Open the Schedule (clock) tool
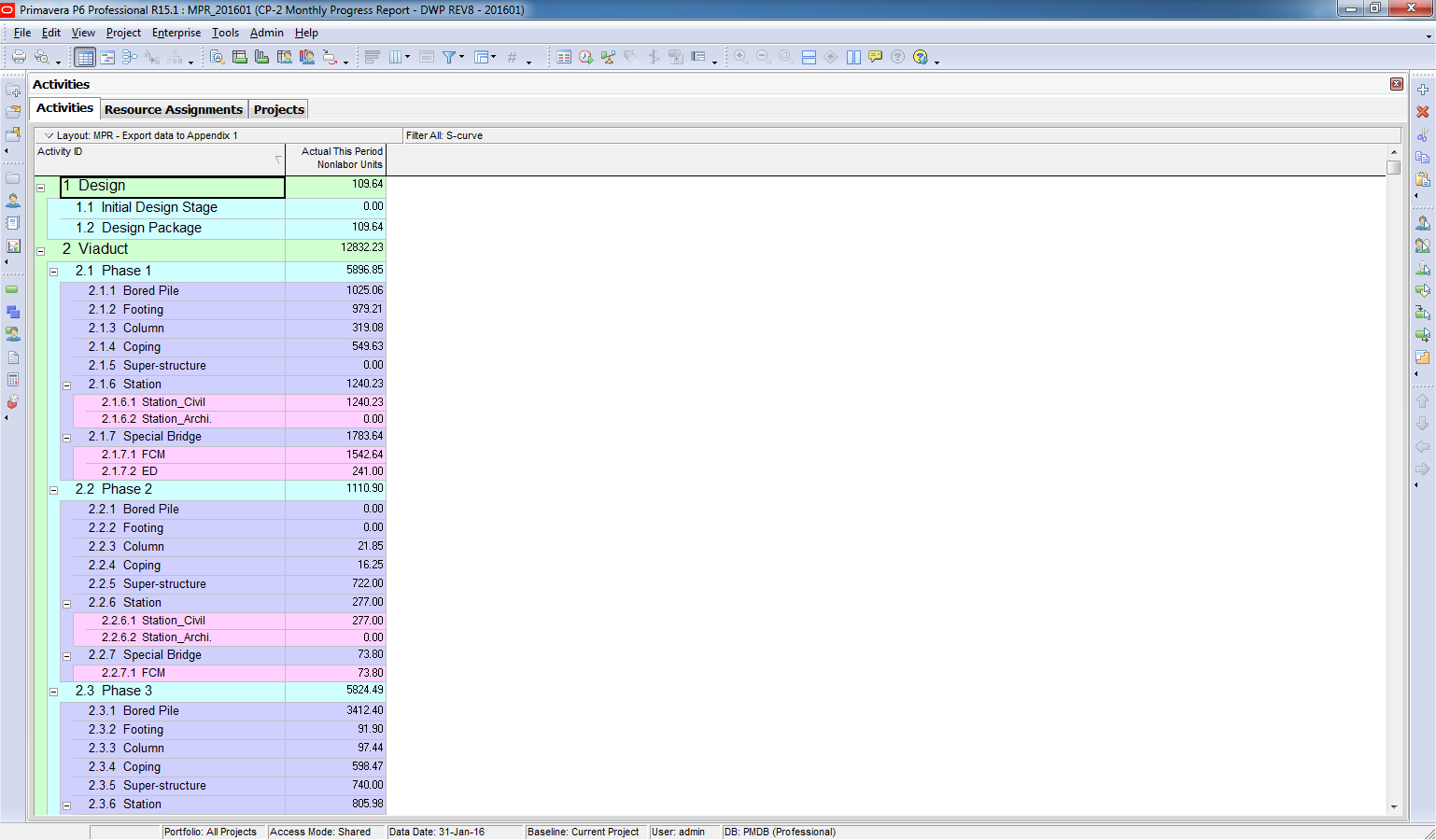1436x840 pixels. (x=585, y=58)
